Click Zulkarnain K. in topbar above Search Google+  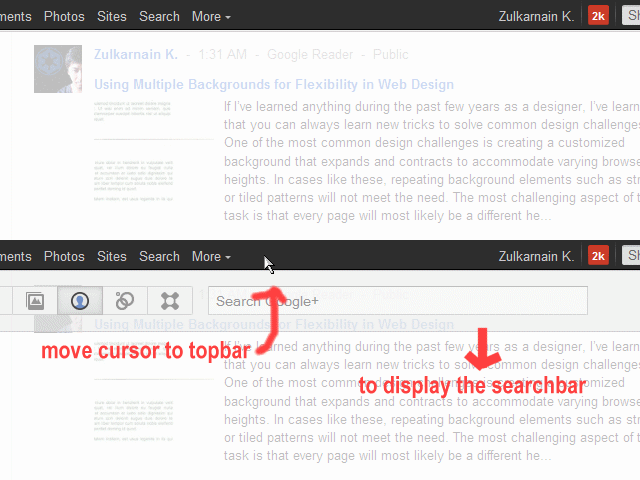tap(536, 256)
